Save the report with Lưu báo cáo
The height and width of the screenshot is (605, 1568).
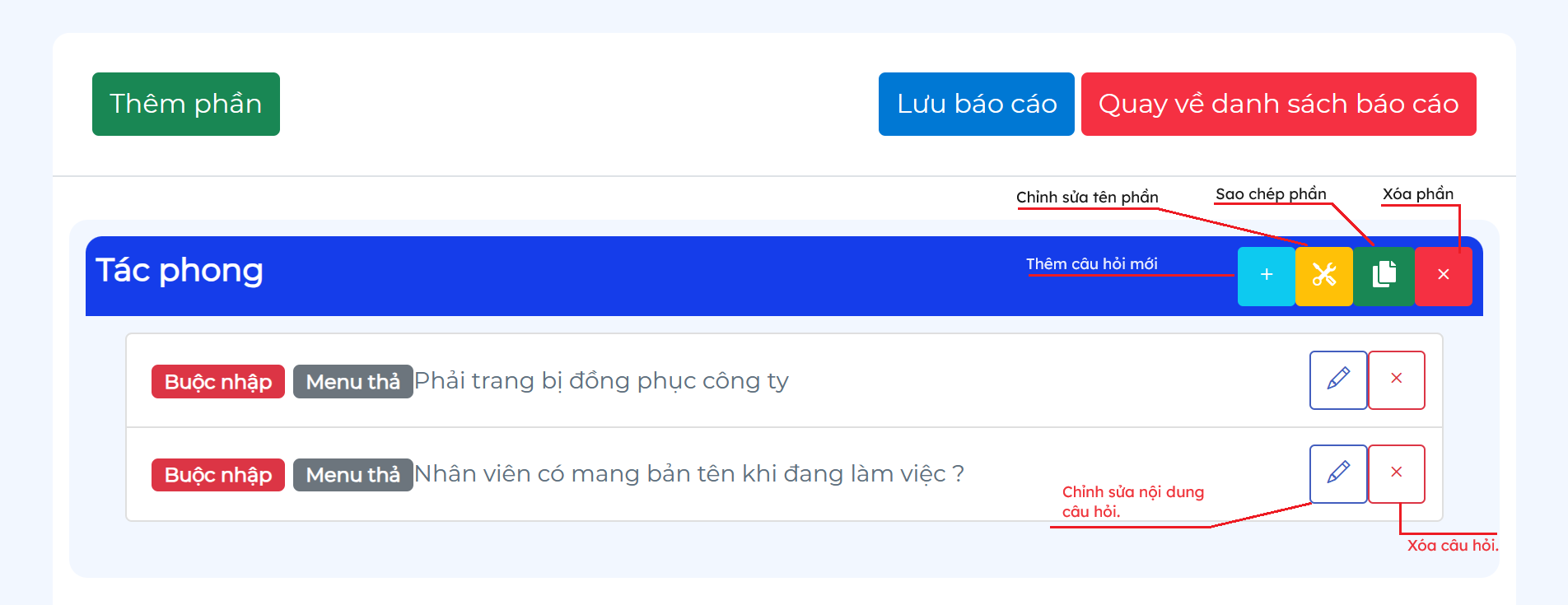coord(976,104)
